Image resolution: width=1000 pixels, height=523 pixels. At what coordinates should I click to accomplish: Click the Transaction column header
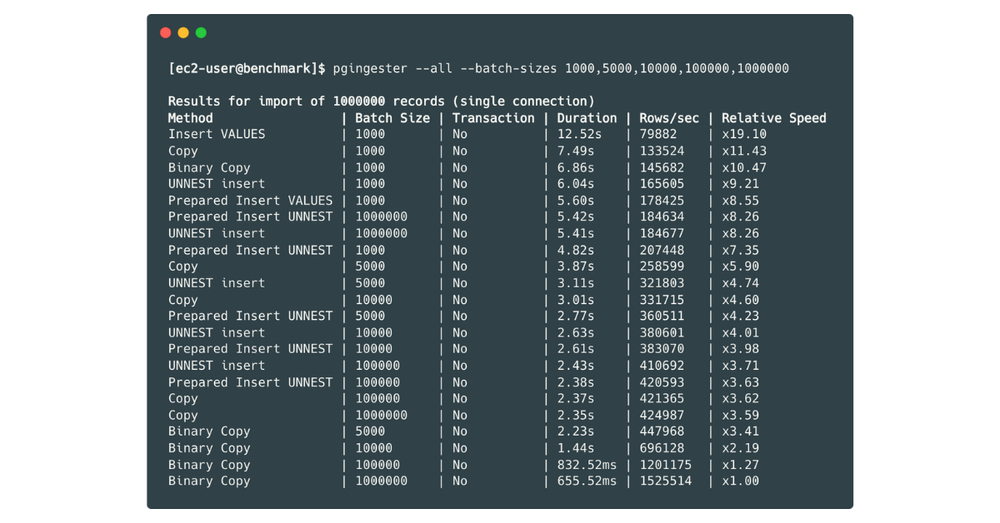[x=493, y=118]
